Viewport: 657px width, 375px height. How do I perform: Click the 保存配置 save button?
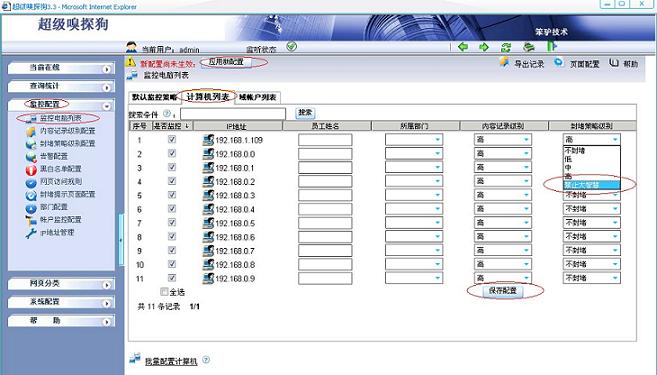coord(503,290)
